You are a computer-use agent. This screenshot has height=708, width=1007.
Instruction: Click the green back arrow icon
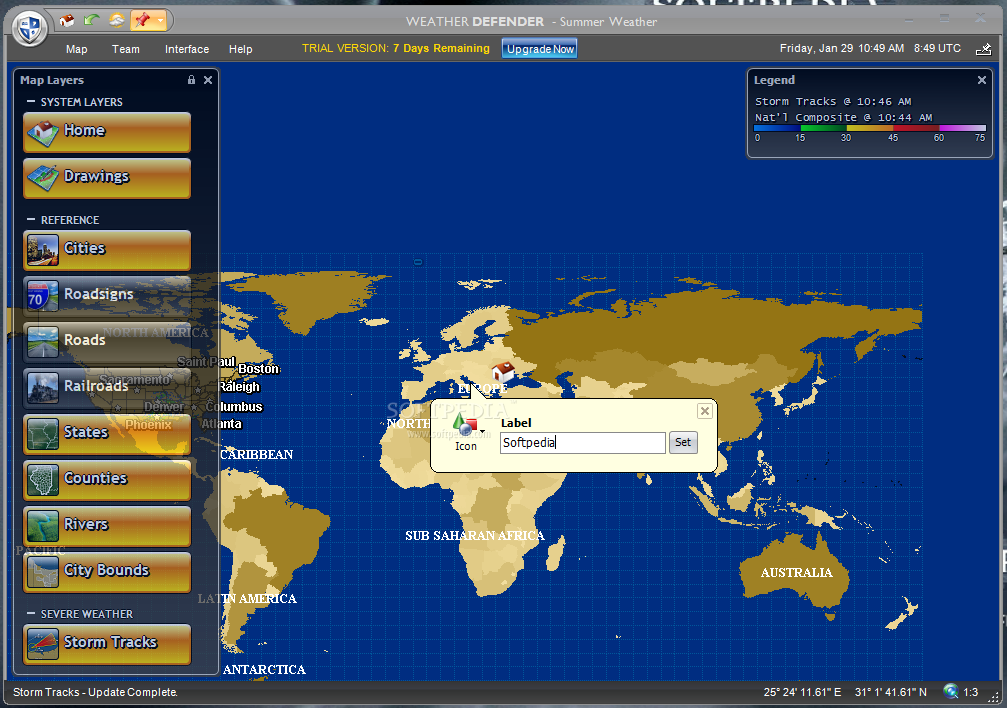(x=92, y=21)
